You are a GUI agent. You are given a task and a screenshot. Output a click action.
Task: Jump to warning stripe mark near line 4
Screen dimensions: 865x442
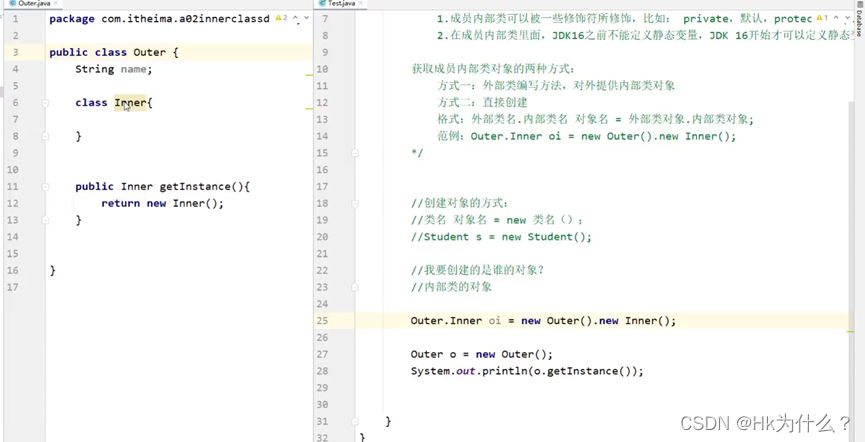[309, 75]
